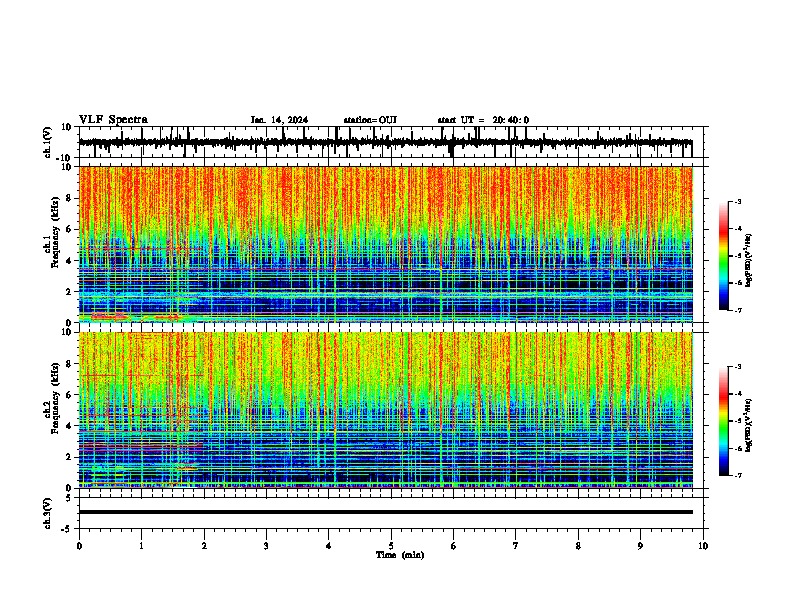Click the time axis tick label "3"
Viewport: 792px width, 612px height.
point(266,546)
